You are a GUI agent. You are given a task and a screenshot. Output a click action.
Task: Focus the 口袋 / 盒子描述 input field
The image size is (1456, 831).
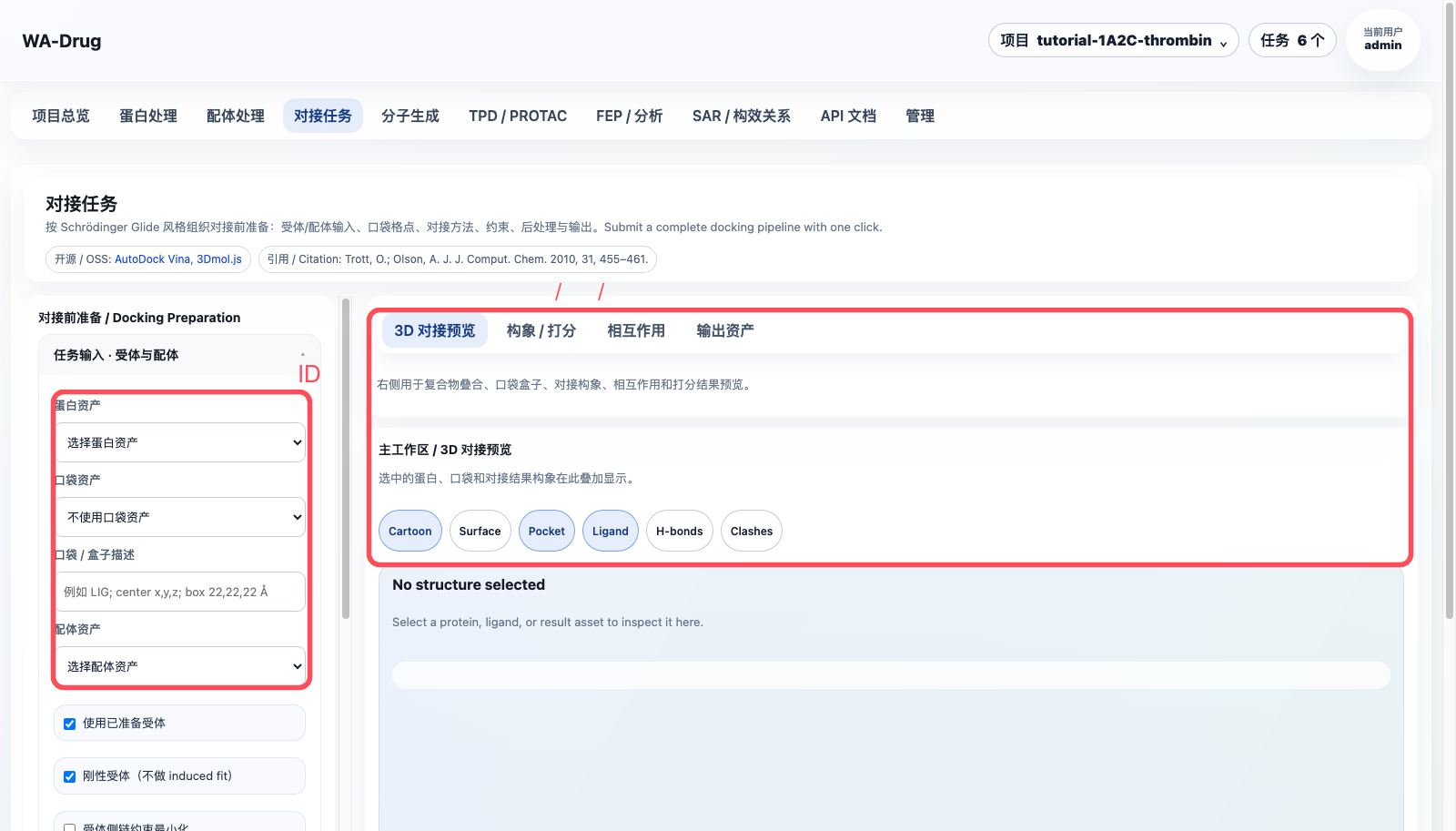pos(180,592)
